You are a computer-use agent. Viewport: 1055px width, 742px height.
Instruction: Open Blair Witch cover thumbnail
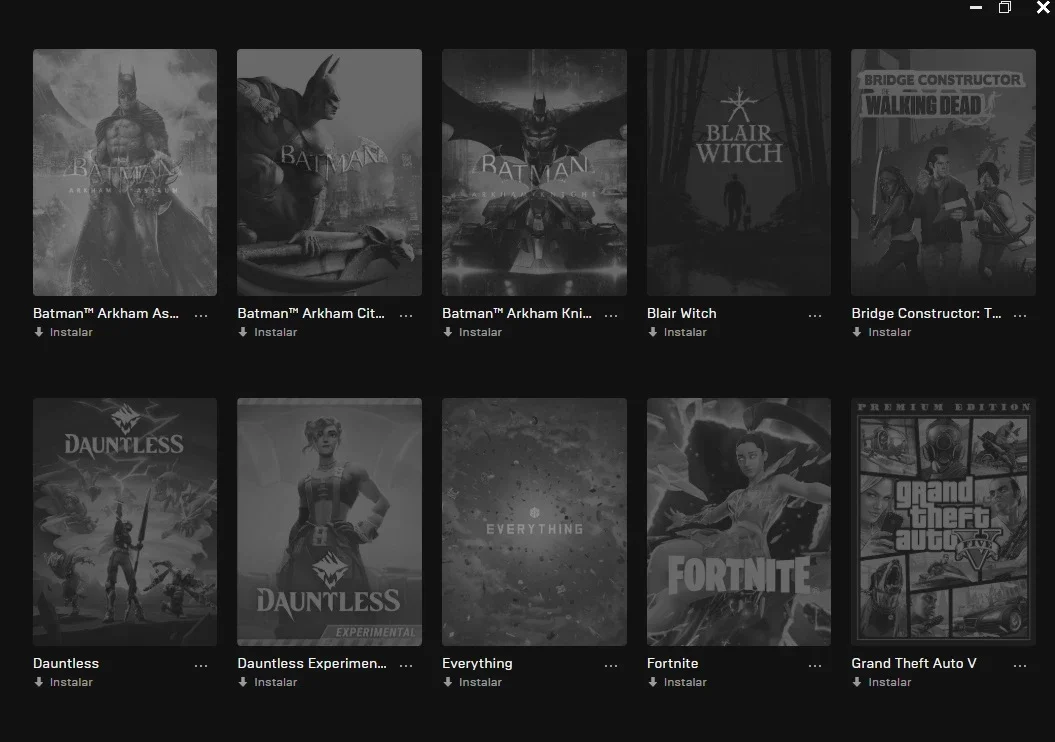pos(739,172)
